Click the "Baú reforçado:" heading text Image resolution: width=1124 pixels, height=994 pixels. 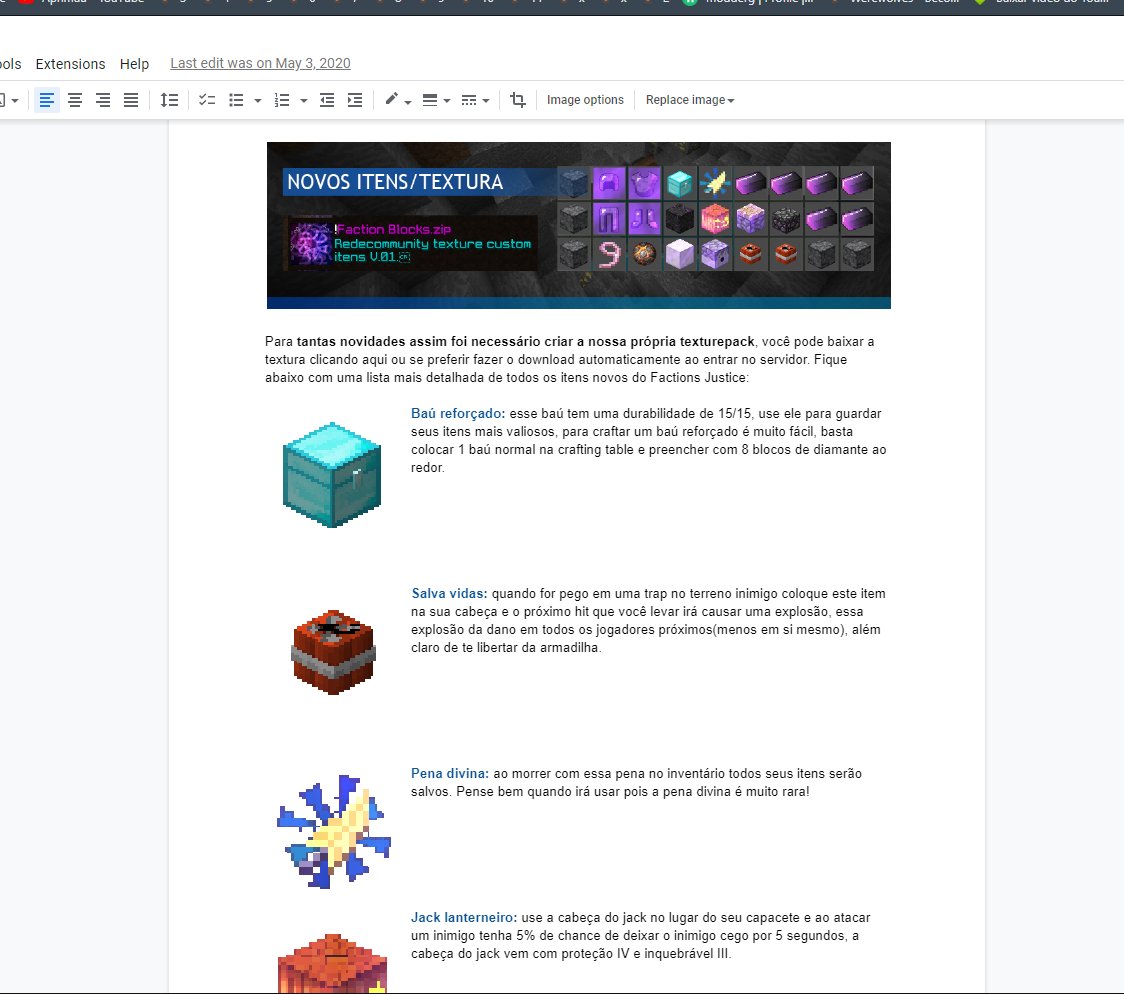coord(458,414)
